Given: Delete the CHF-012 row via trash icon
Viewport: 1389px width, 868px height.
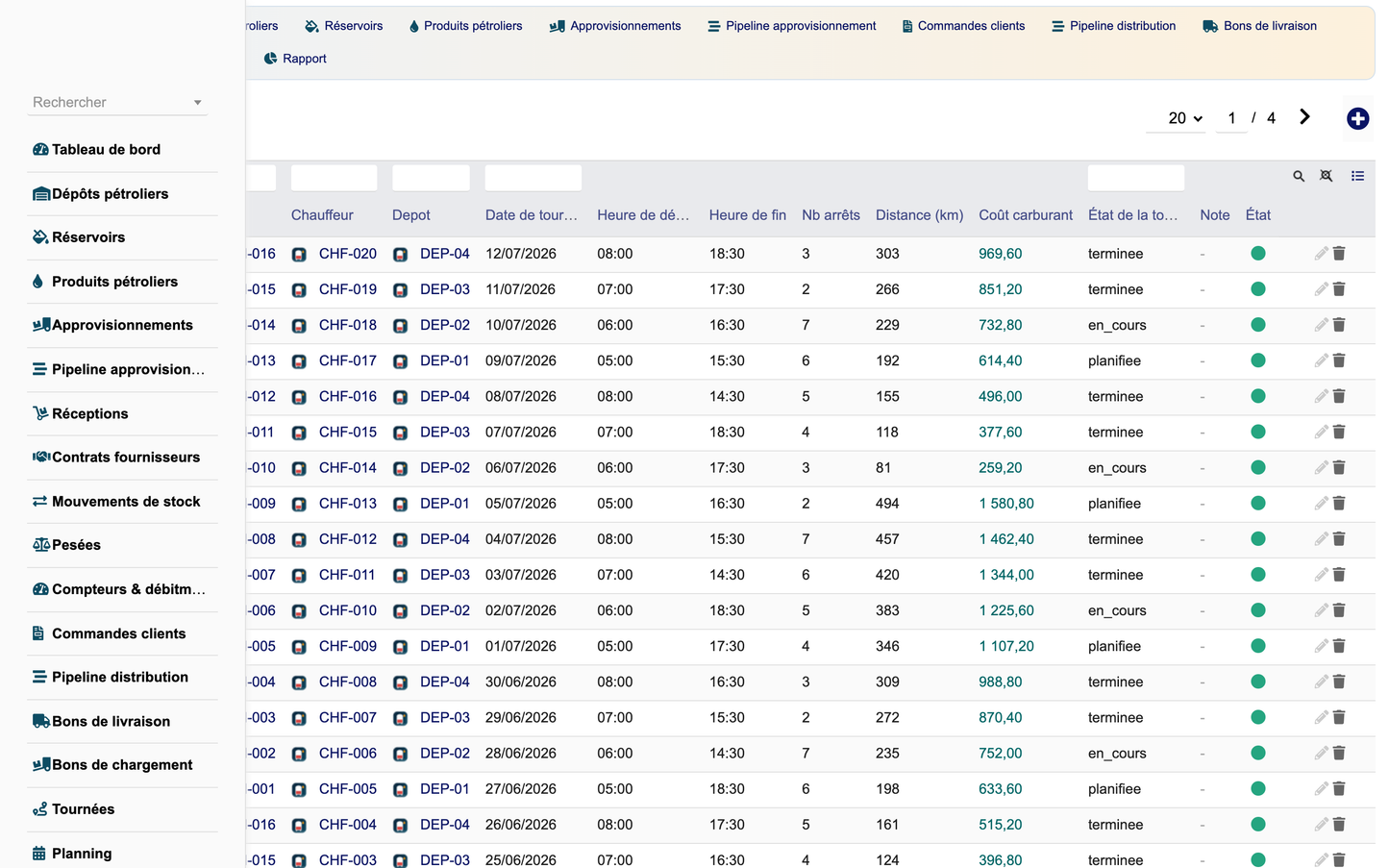Looking at the screenshot, I should 1339,539.
